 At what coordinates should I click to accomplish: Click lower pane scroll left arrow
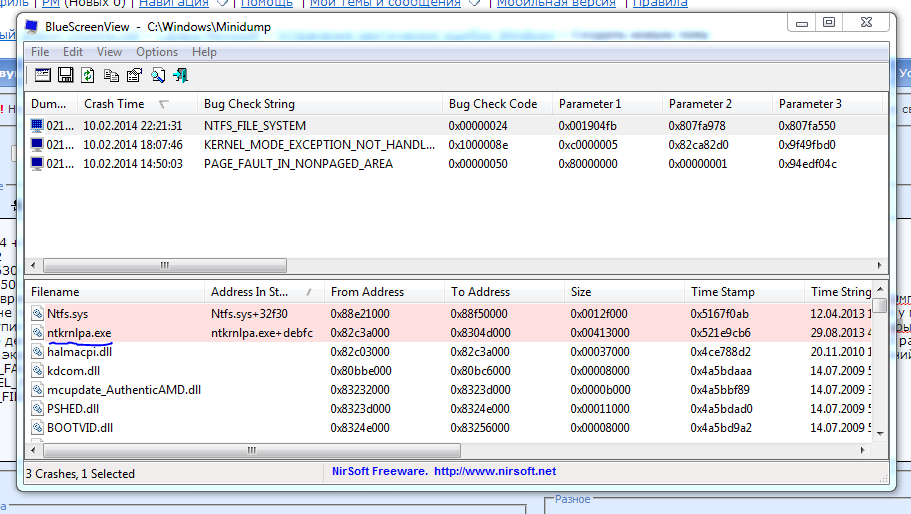33,450
